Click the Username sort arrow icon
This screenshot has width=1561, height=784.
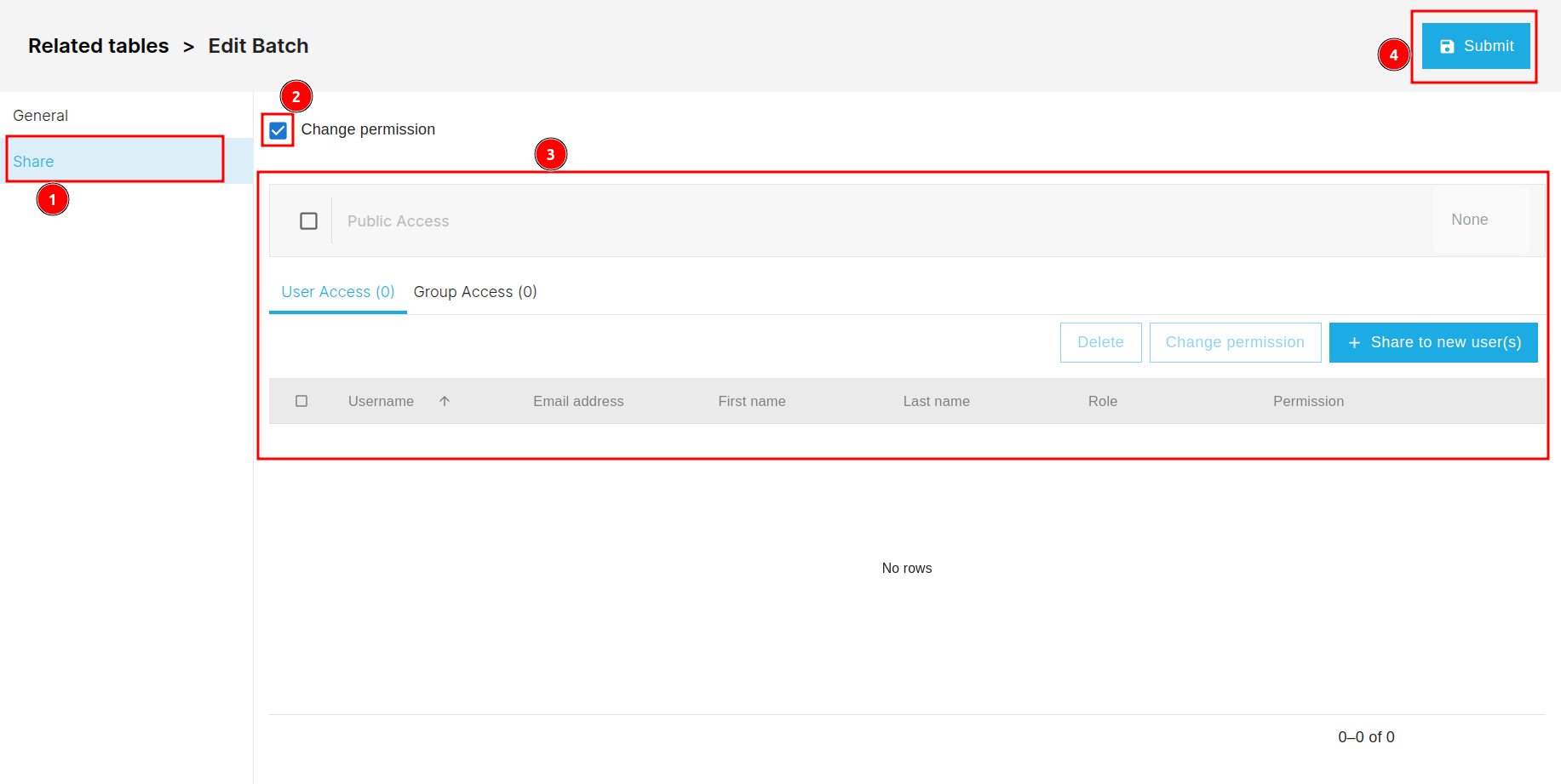tap(445, 401)
